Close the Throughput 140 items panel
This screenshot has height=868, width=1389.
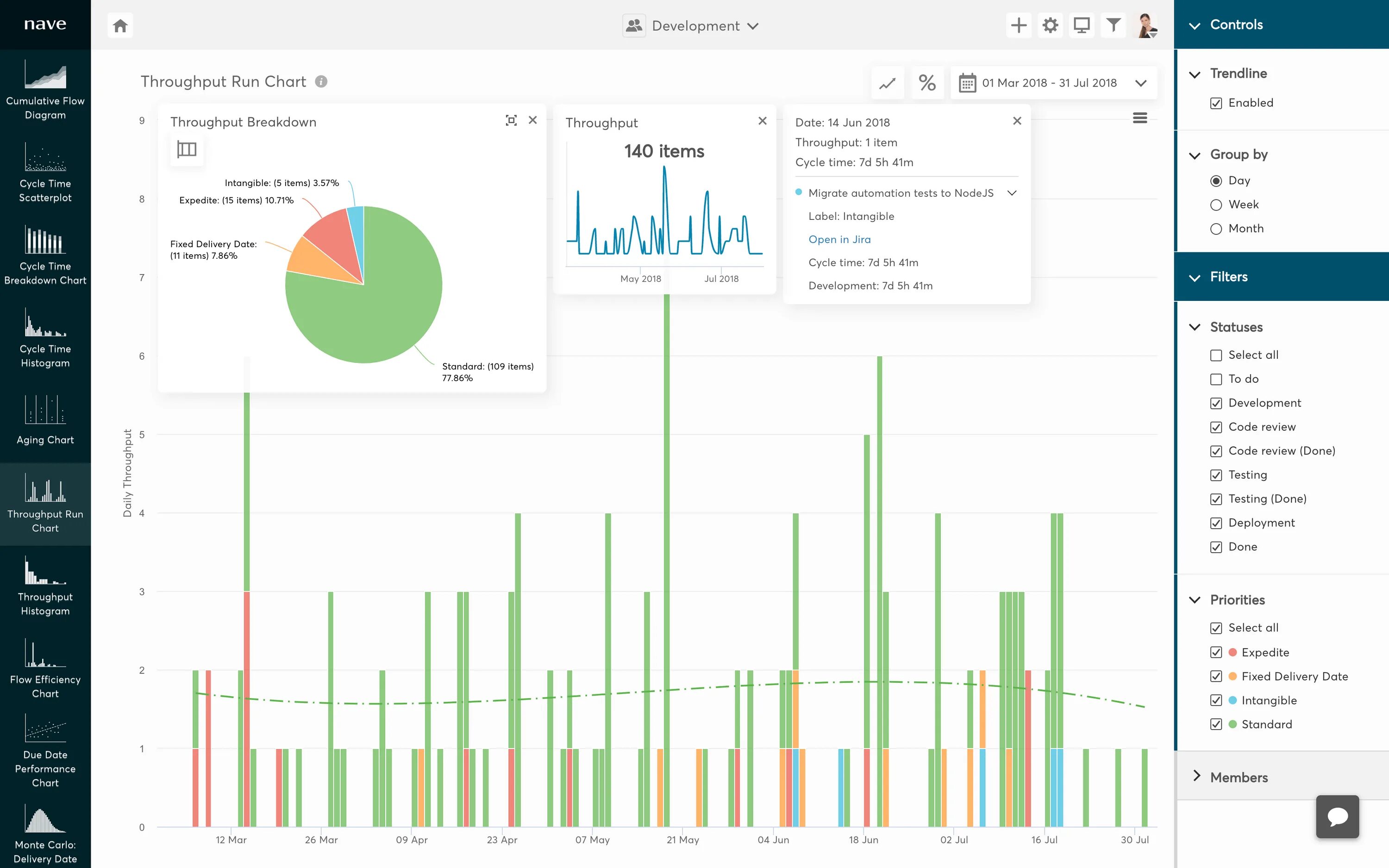click(x=762, y=120)
